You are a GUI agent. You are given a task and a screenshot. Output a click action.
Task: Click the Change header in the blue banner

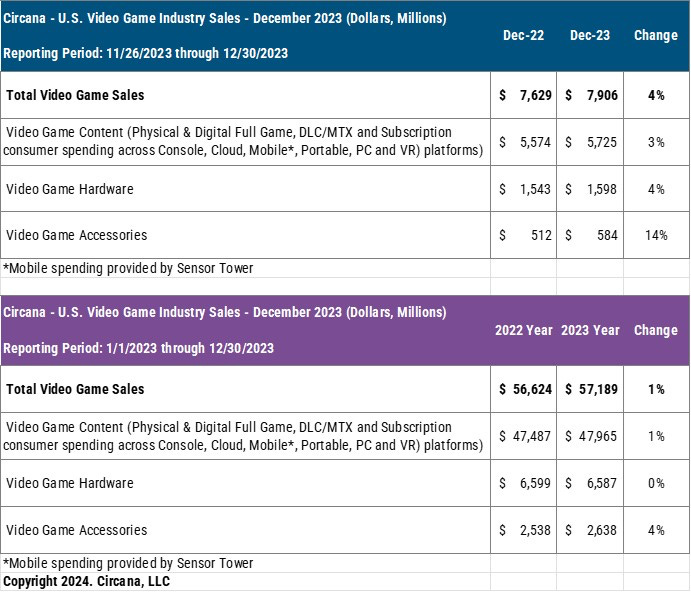point(656,35)
